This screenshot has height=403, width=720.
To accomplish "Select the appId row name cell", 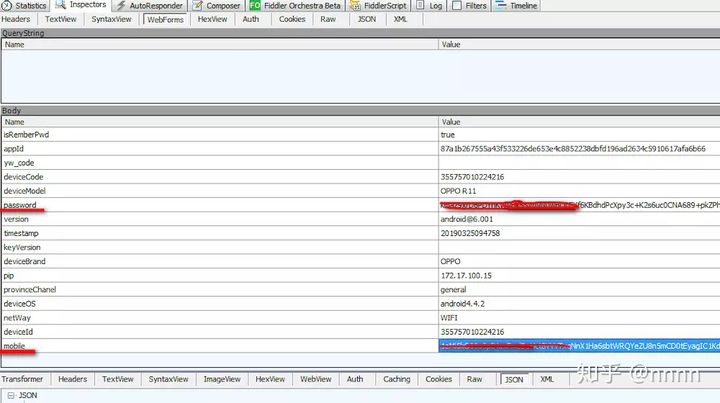I will pos(220,149).
